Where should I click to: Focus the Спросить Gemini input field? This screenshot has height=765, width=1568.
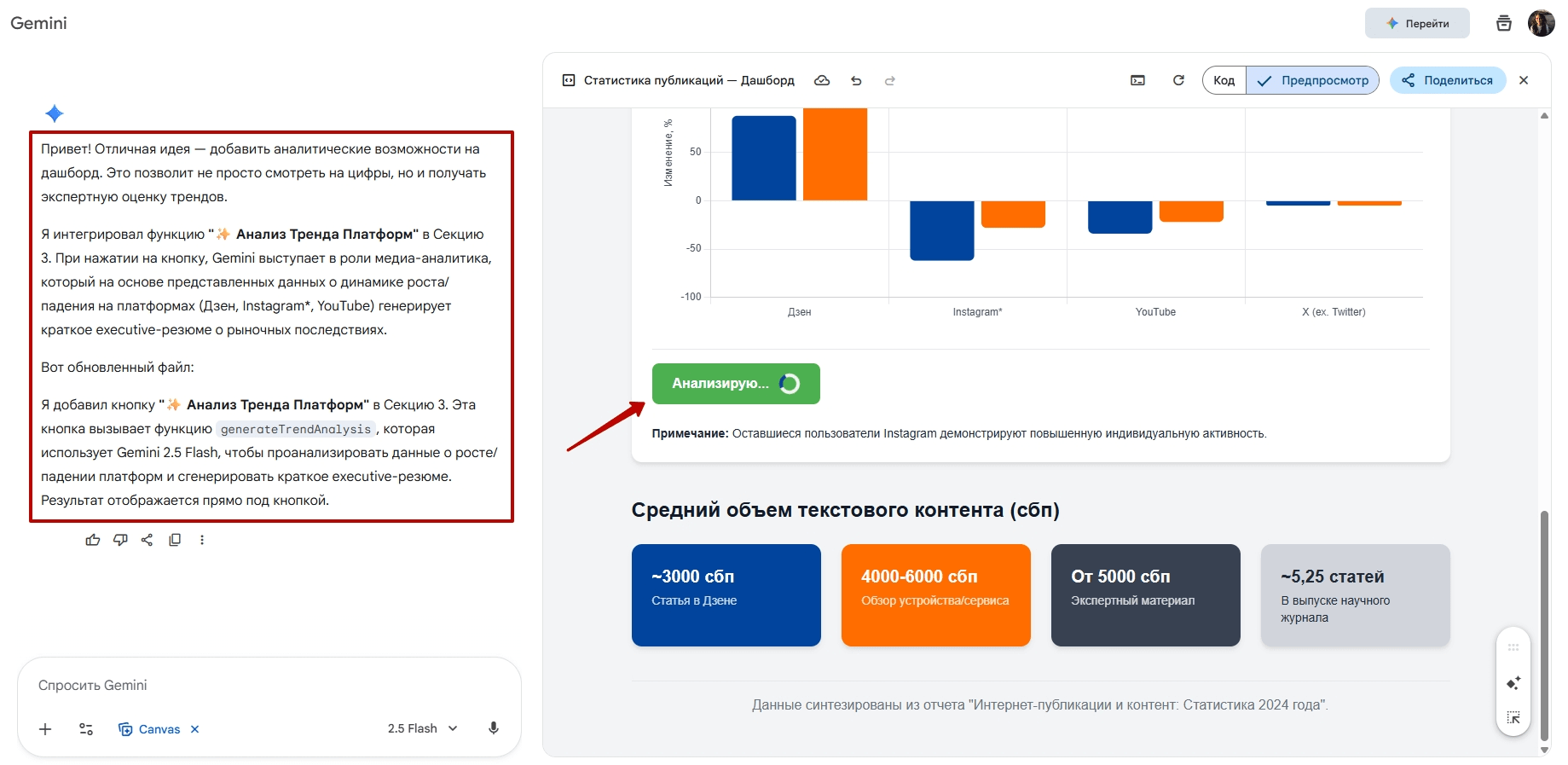(269, 686)
